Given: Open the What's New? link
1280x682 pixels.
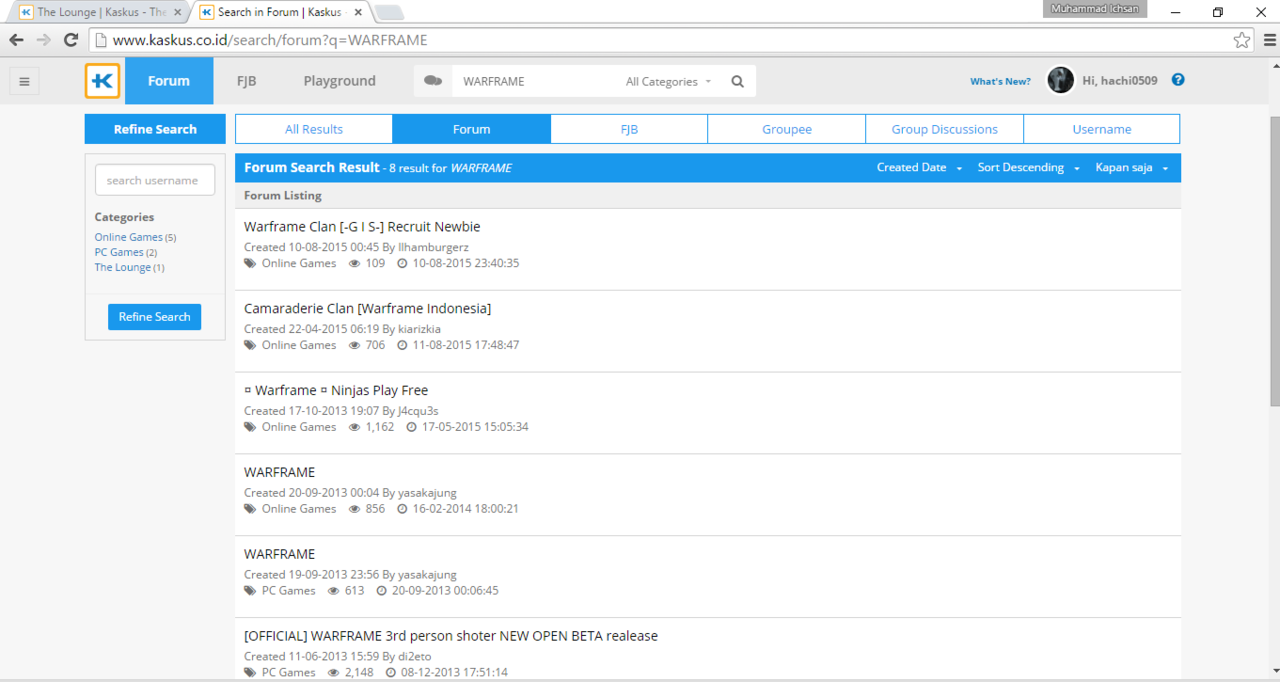Looking at the screenshot, I should pyautogui.click(x=1000, y=82).
